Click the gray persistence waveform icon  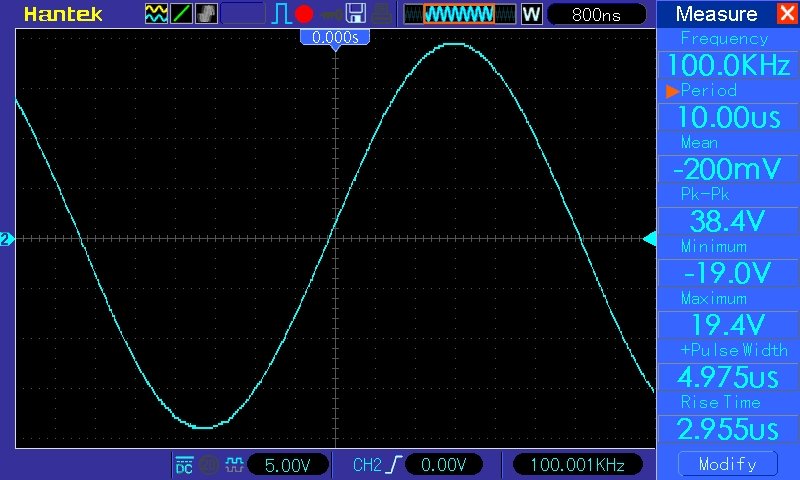point(206,14)
